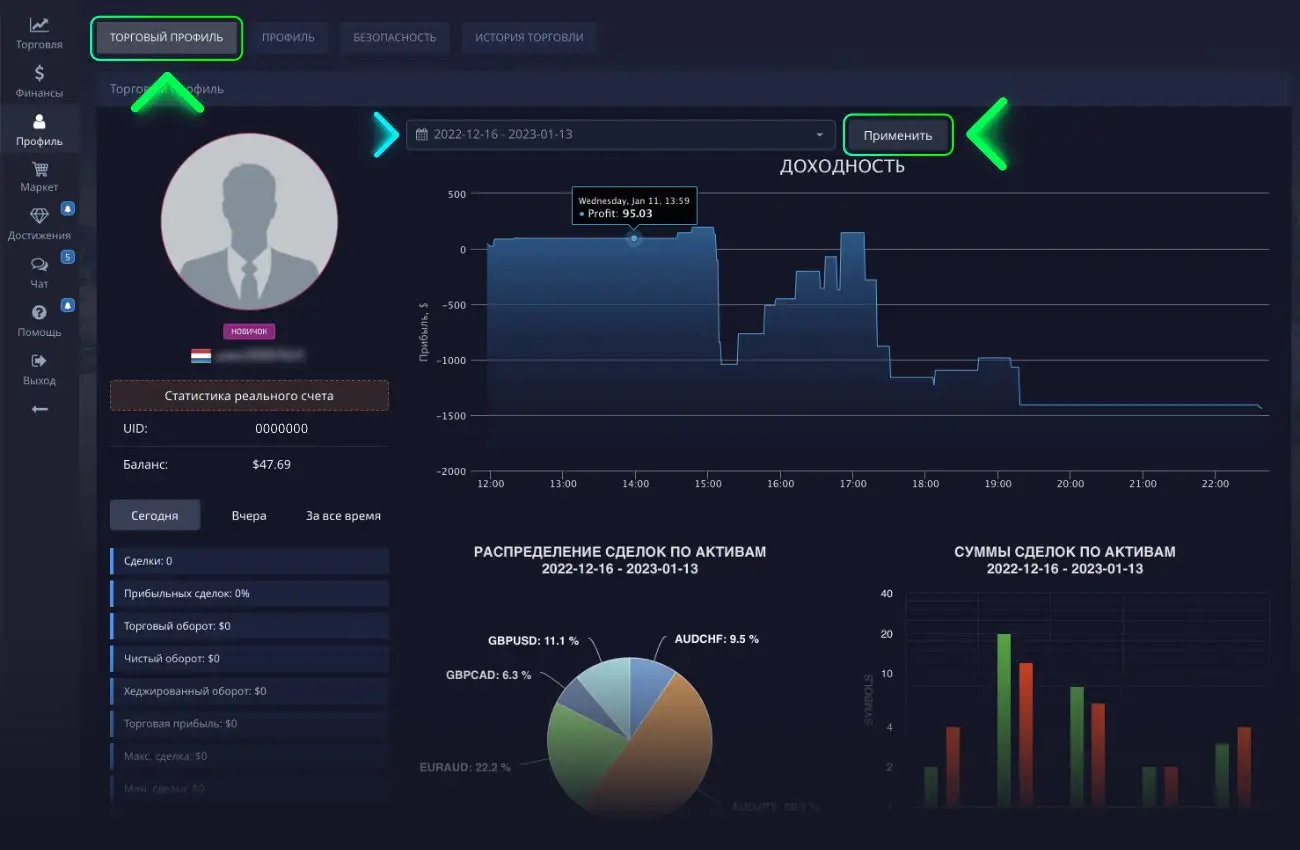Viewport: 1300px width, 850px height.
Task: Collapse sidebar with the left arrow icon
Action: click(x=39, y=409)
